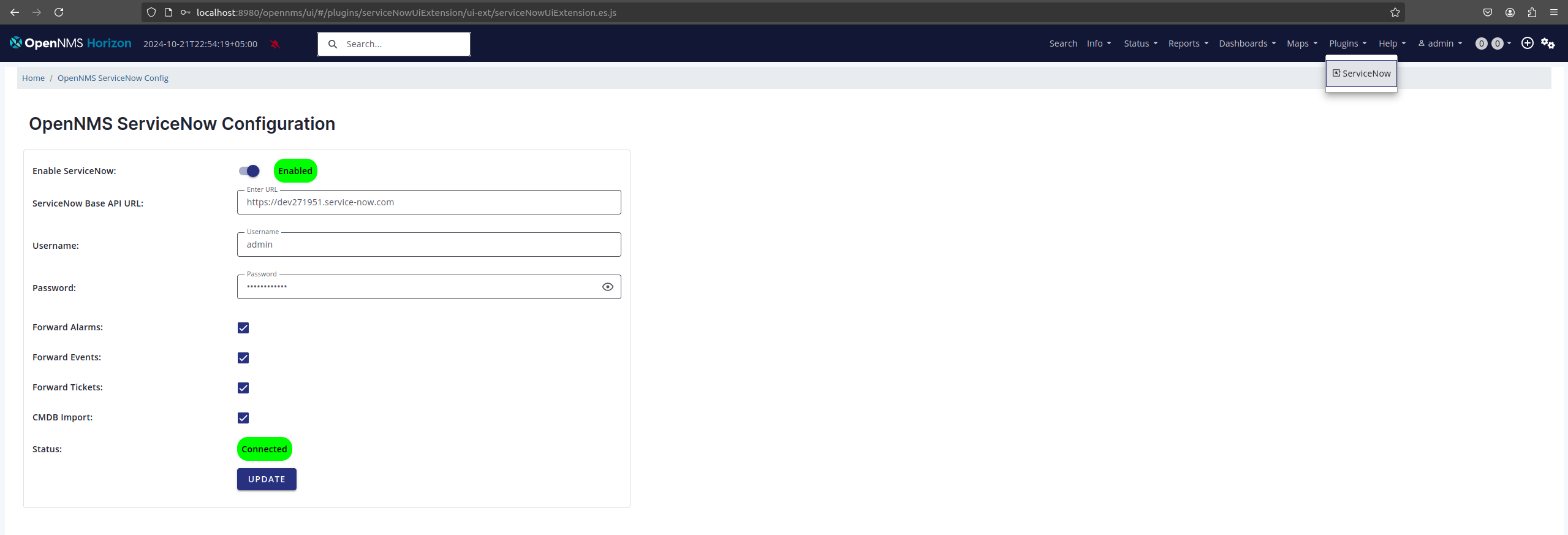
Task: Uncheck the Forward Alarms checkbox
Action: pyautogui.click(x=243, y=328)
